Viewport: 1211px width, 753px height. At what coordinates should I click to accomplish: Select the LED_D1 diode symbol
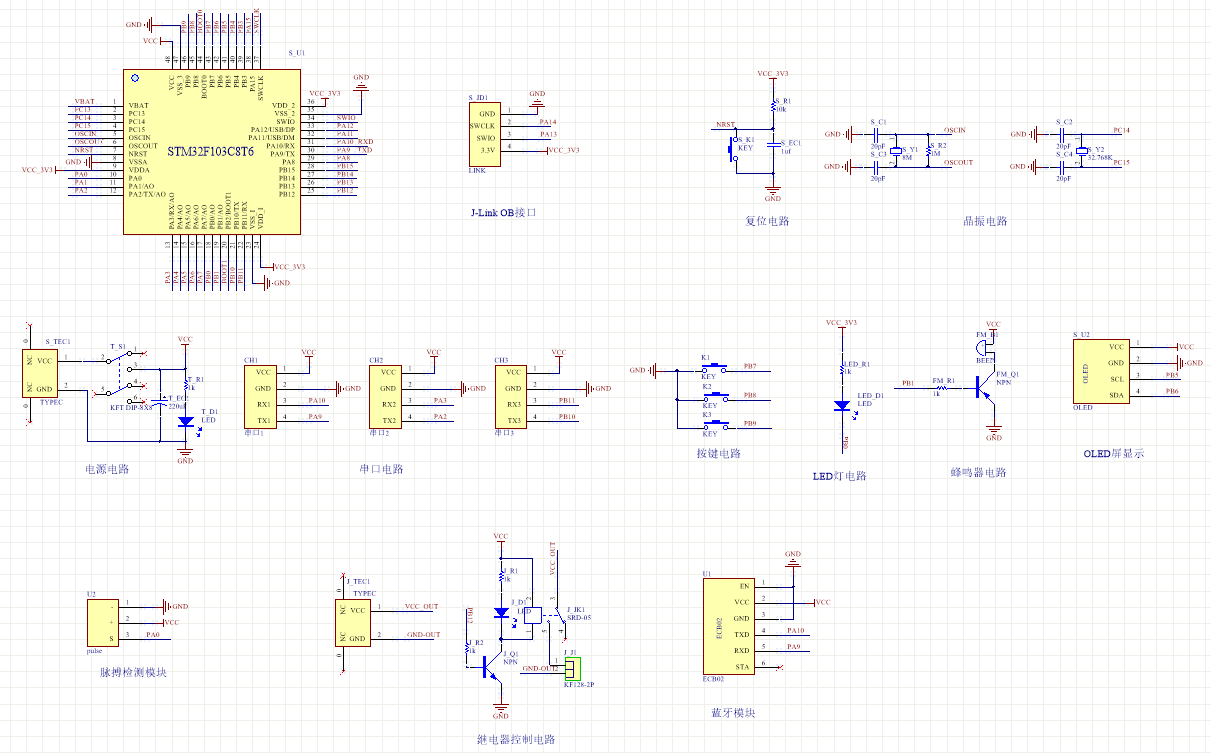coord(842,406)
